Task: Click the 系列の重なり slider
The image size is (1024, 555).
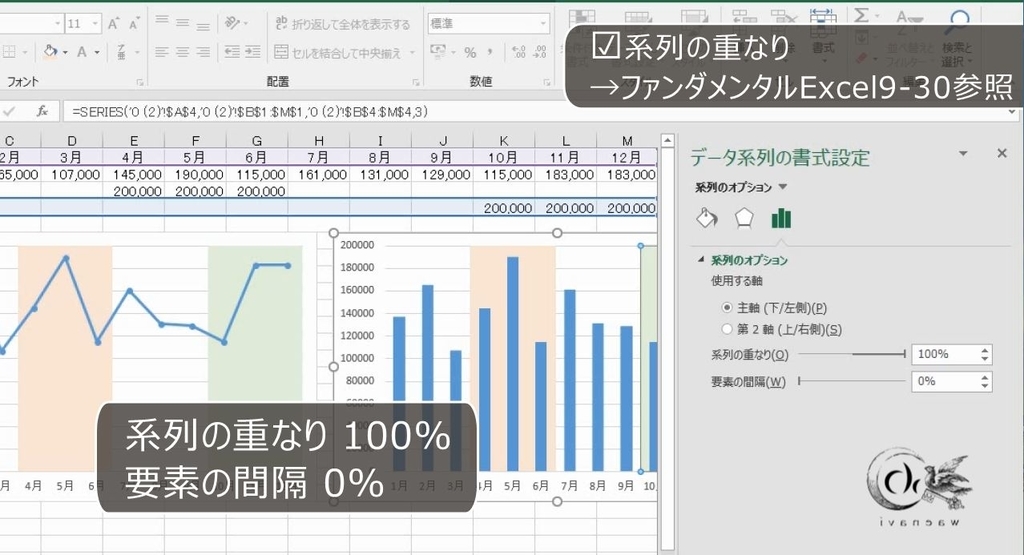Action: click(852, 354)
